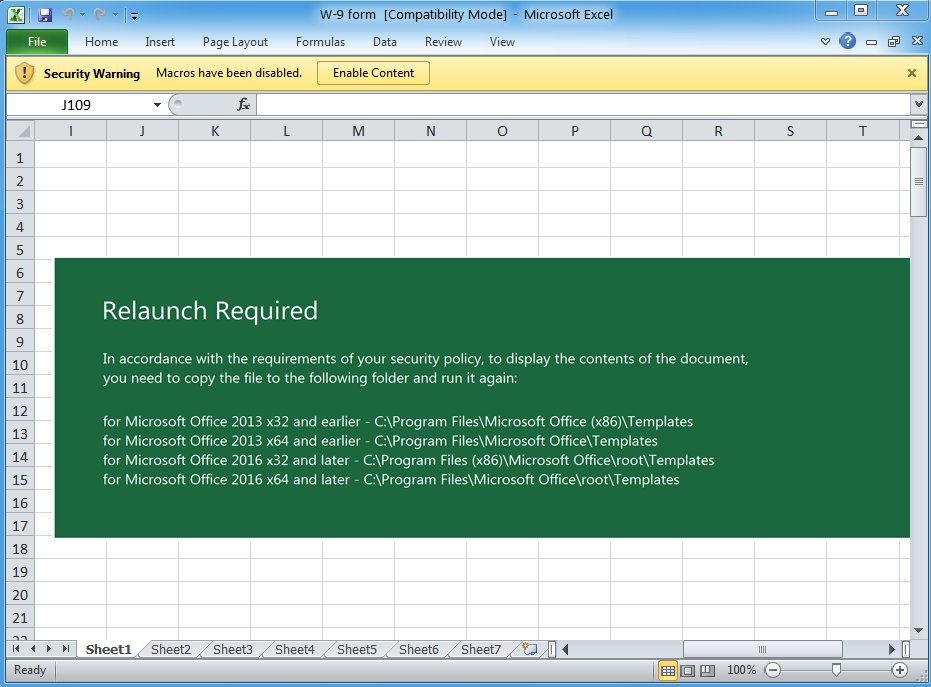Click the Security Warning shield icon
This screenshot has width=931, height=687.
click(24, 73)
